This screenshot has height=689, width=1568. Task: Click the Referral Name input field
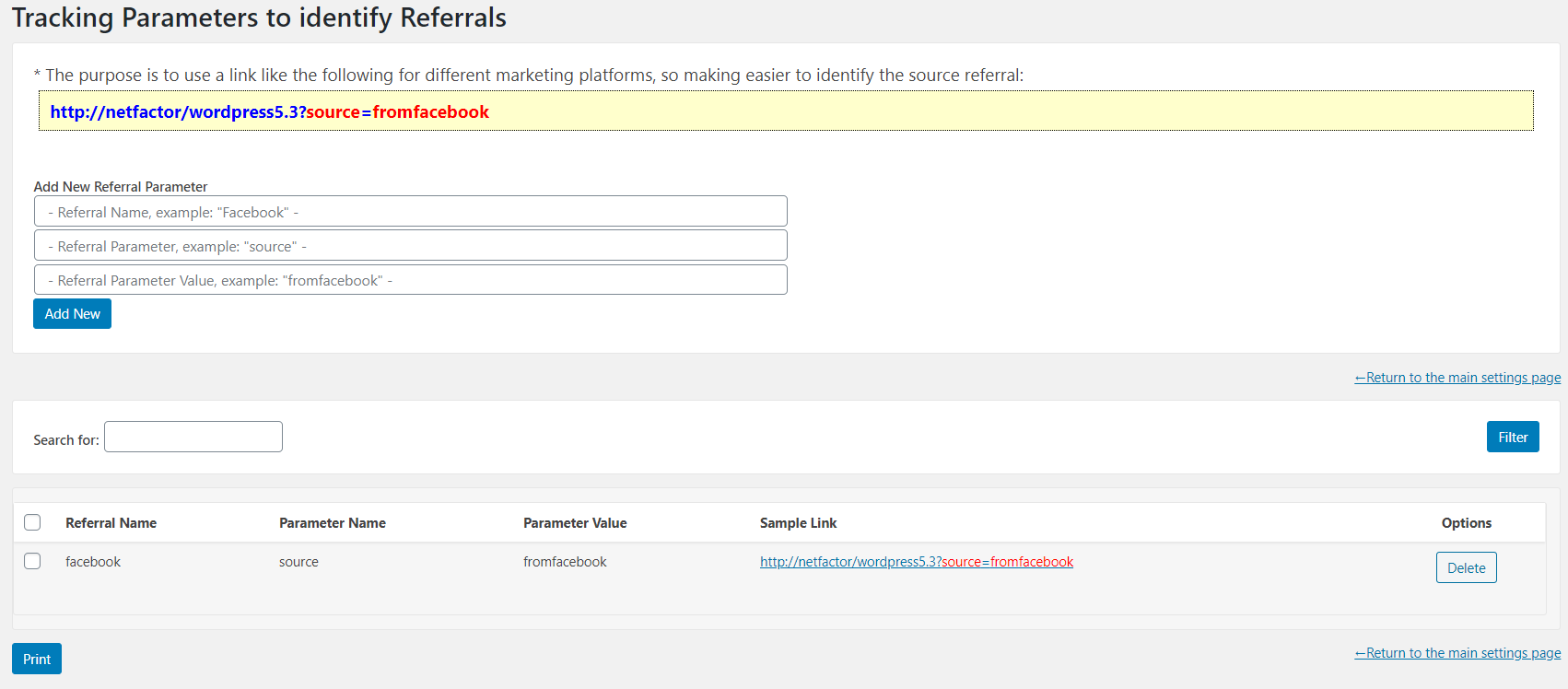(x=410, y=211)
